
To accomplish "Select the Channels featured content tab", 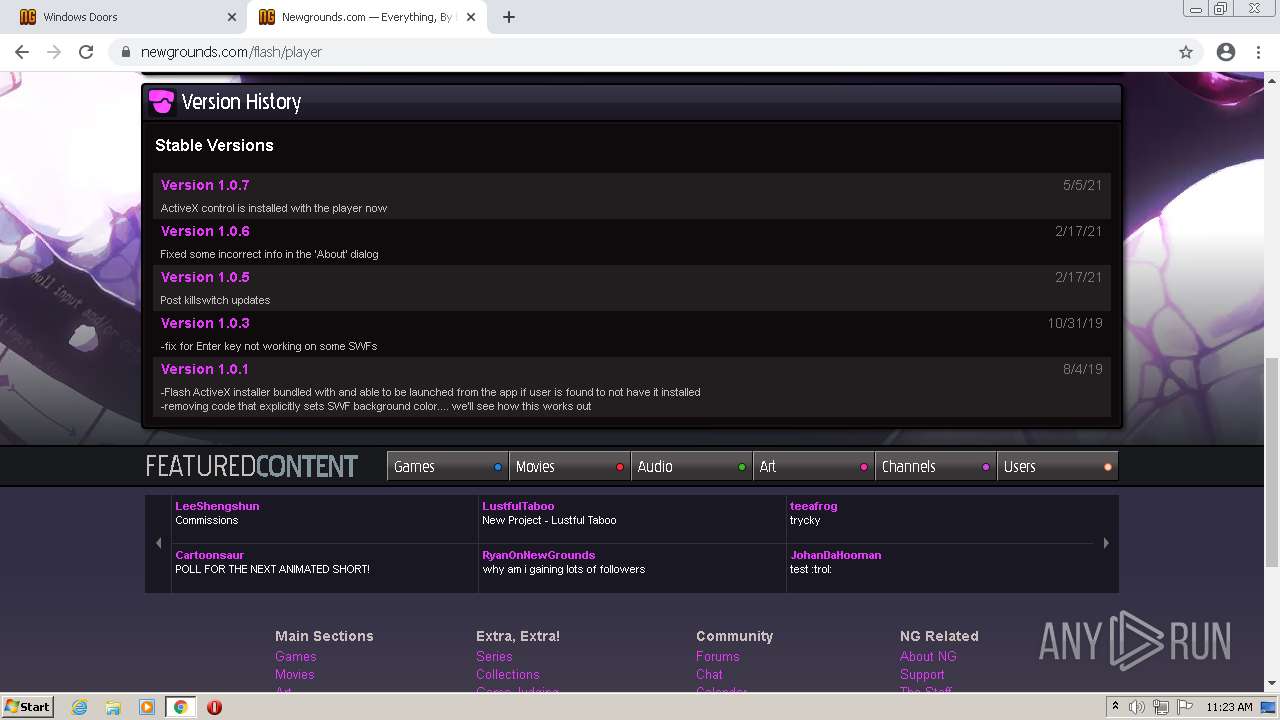I will [x=936, y=466].
